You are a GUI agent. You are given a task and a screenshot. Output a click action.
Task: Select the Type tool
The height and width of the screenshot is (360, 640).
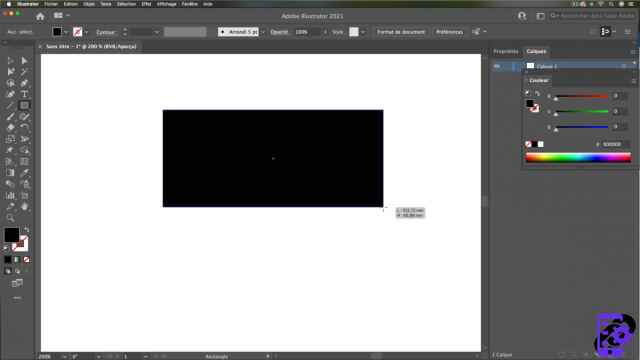point(24,94)
